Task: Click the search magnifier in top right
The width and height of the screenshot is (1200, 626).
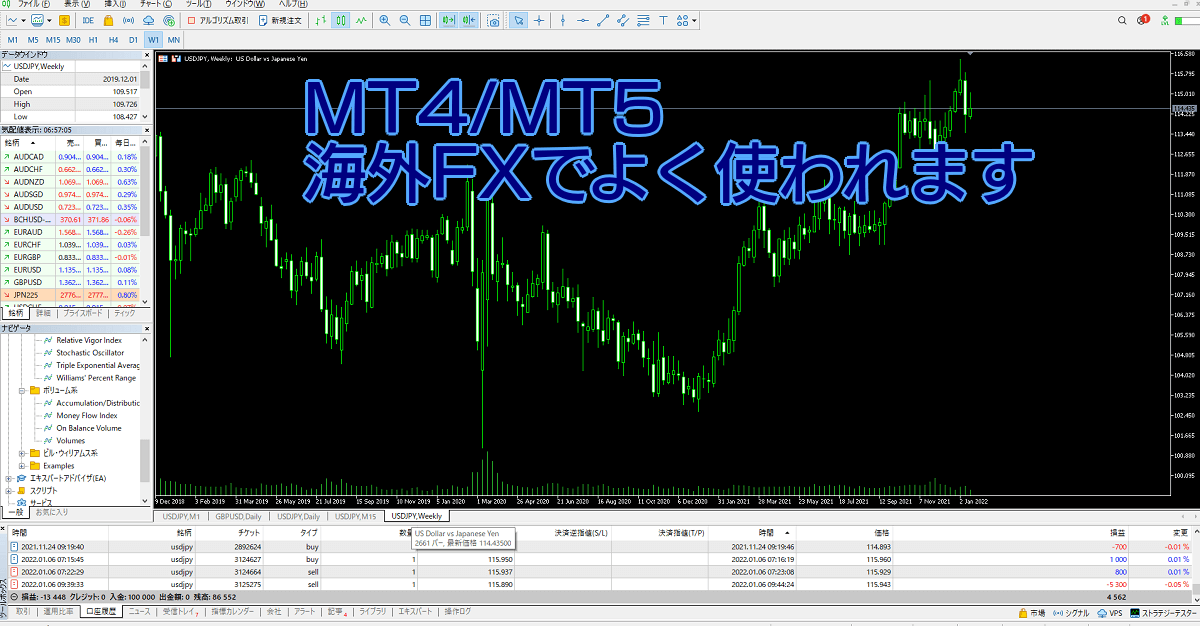Action: coord(1122,20)
